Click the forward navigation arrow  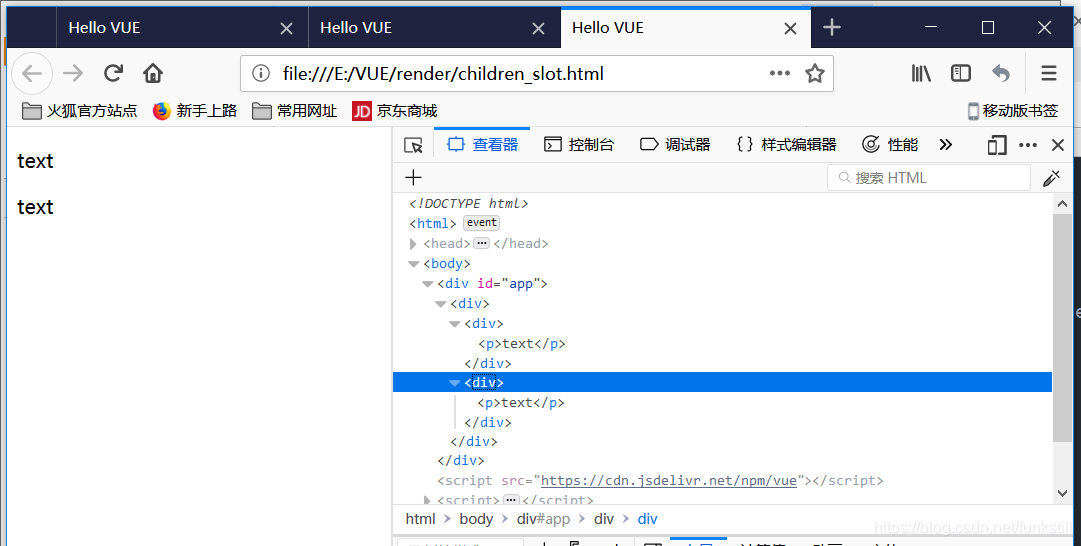[x=73, y=73]
